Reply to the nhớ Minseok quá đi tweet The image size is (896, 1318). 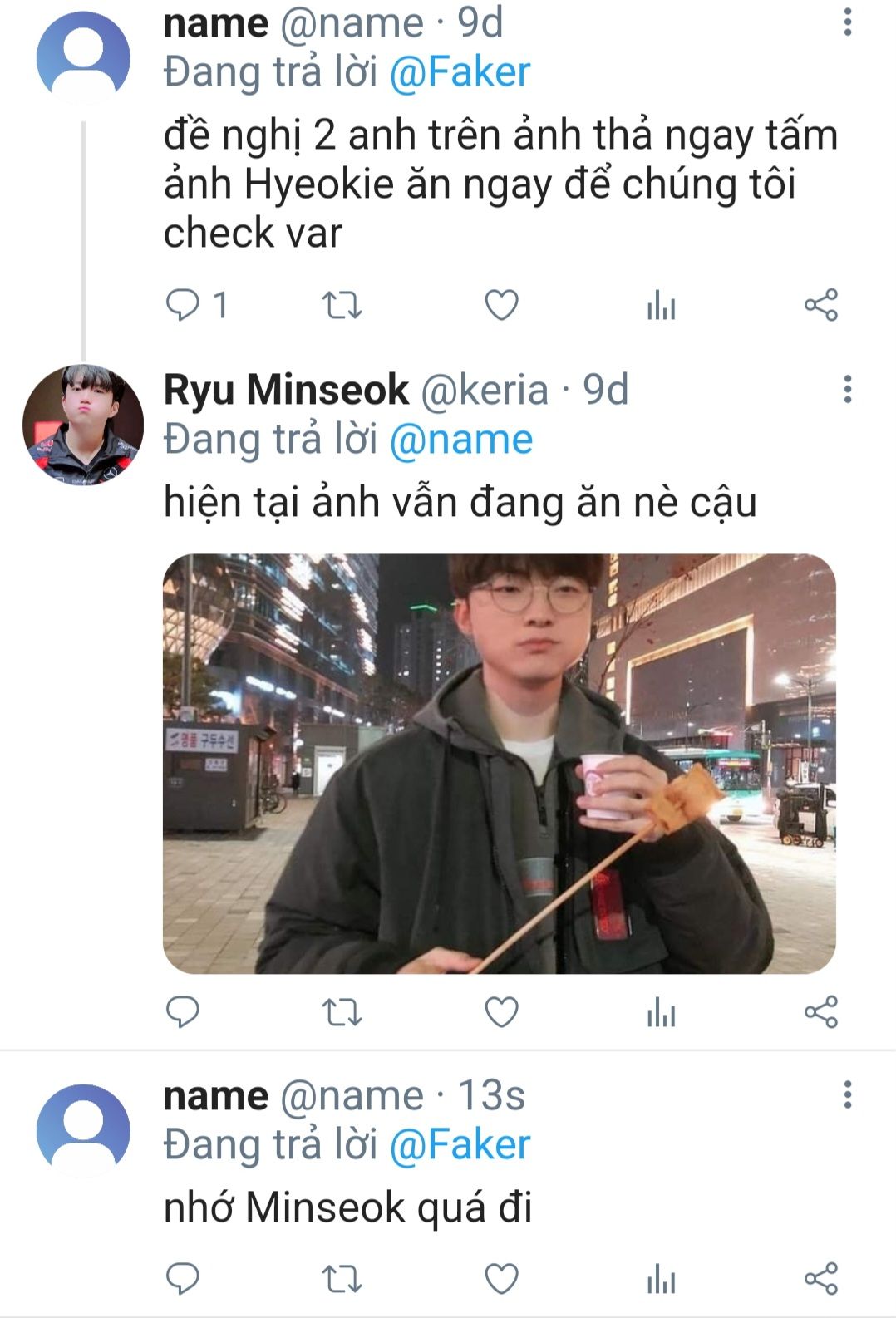(183, 1278)
